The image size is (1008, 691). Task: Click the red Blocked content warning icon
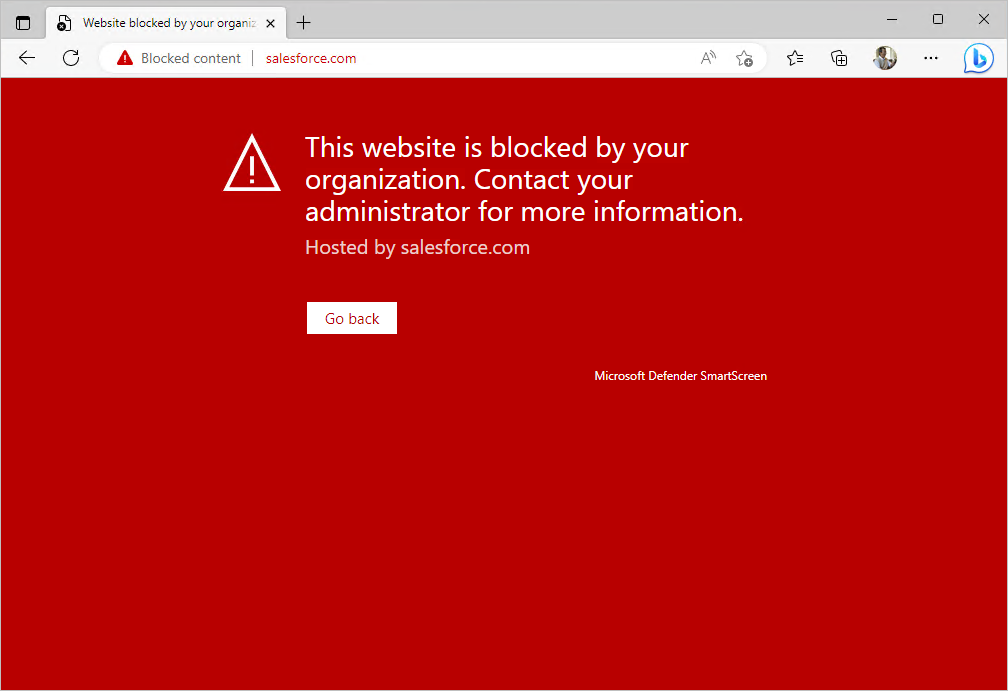click(x=125, y=58)
